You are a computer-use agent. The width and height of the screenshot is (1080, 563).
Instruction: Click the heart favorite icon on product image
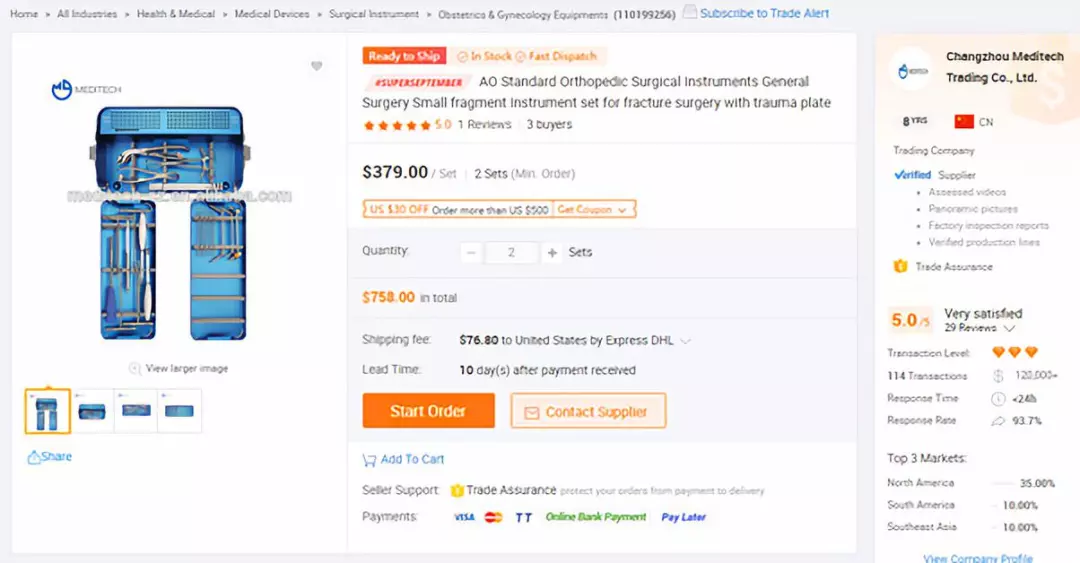[x=317, y=66]
